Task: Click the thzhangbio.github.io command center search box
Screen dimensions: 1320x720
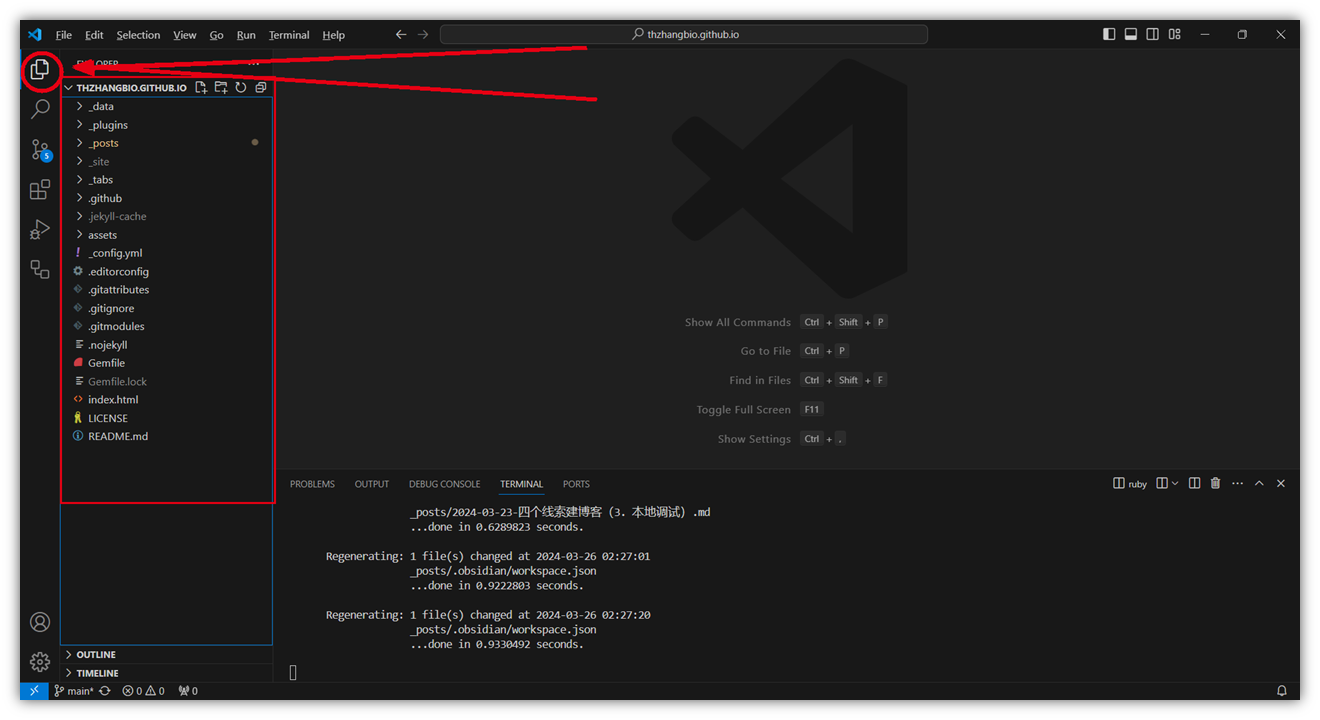Action: 684,34
